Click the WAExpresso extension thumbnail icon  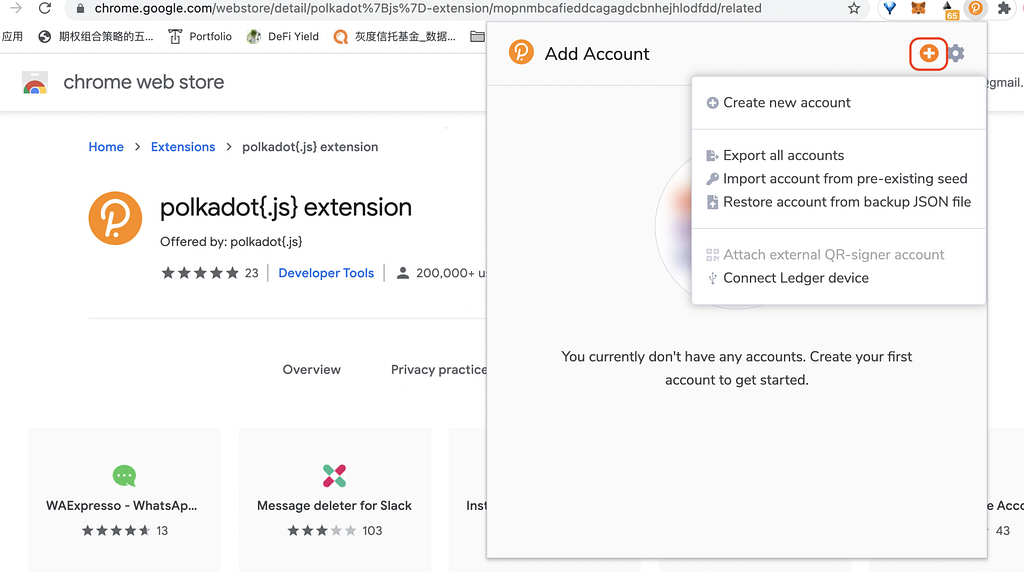coord(124,476)
